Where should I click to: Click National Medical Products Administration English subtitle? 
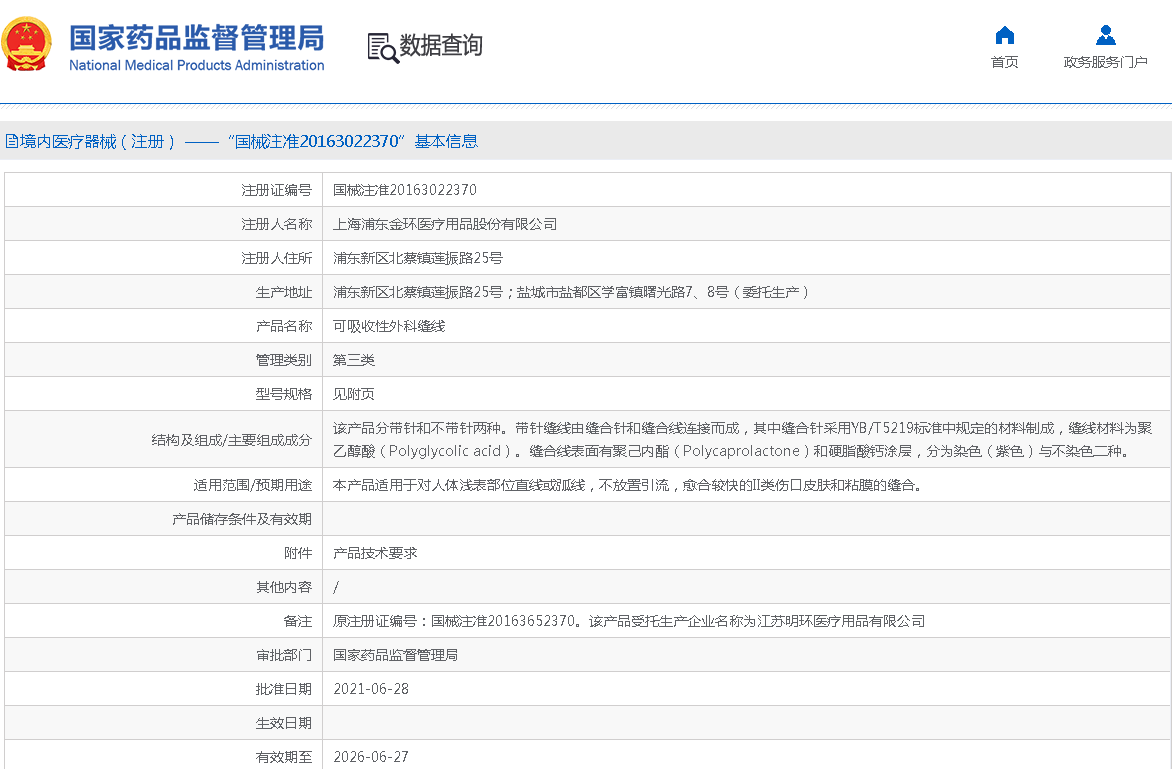tap(196, 66)
